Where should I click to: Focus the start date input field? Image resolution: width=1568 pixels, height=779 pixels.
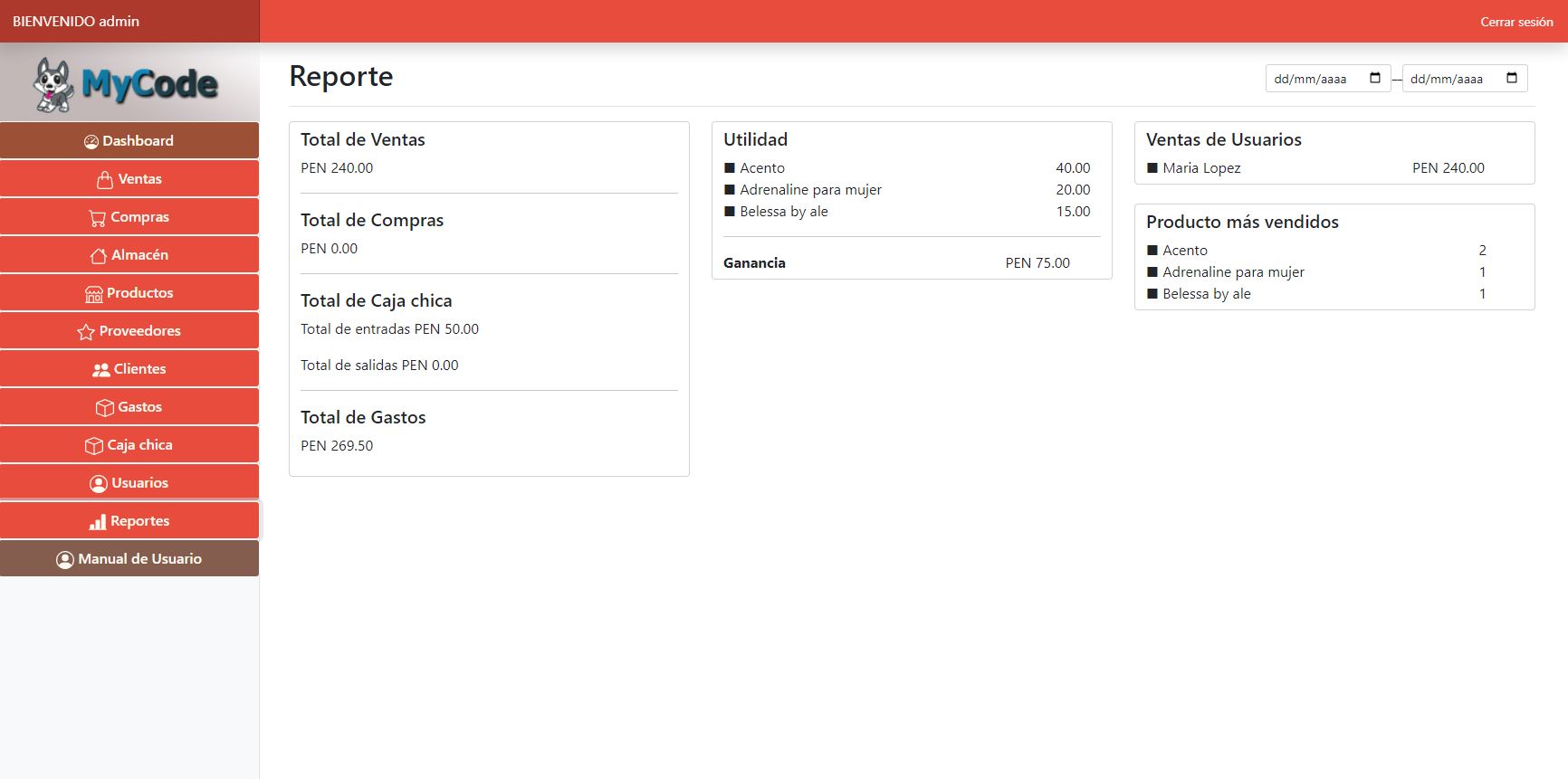coord(1311,79)
